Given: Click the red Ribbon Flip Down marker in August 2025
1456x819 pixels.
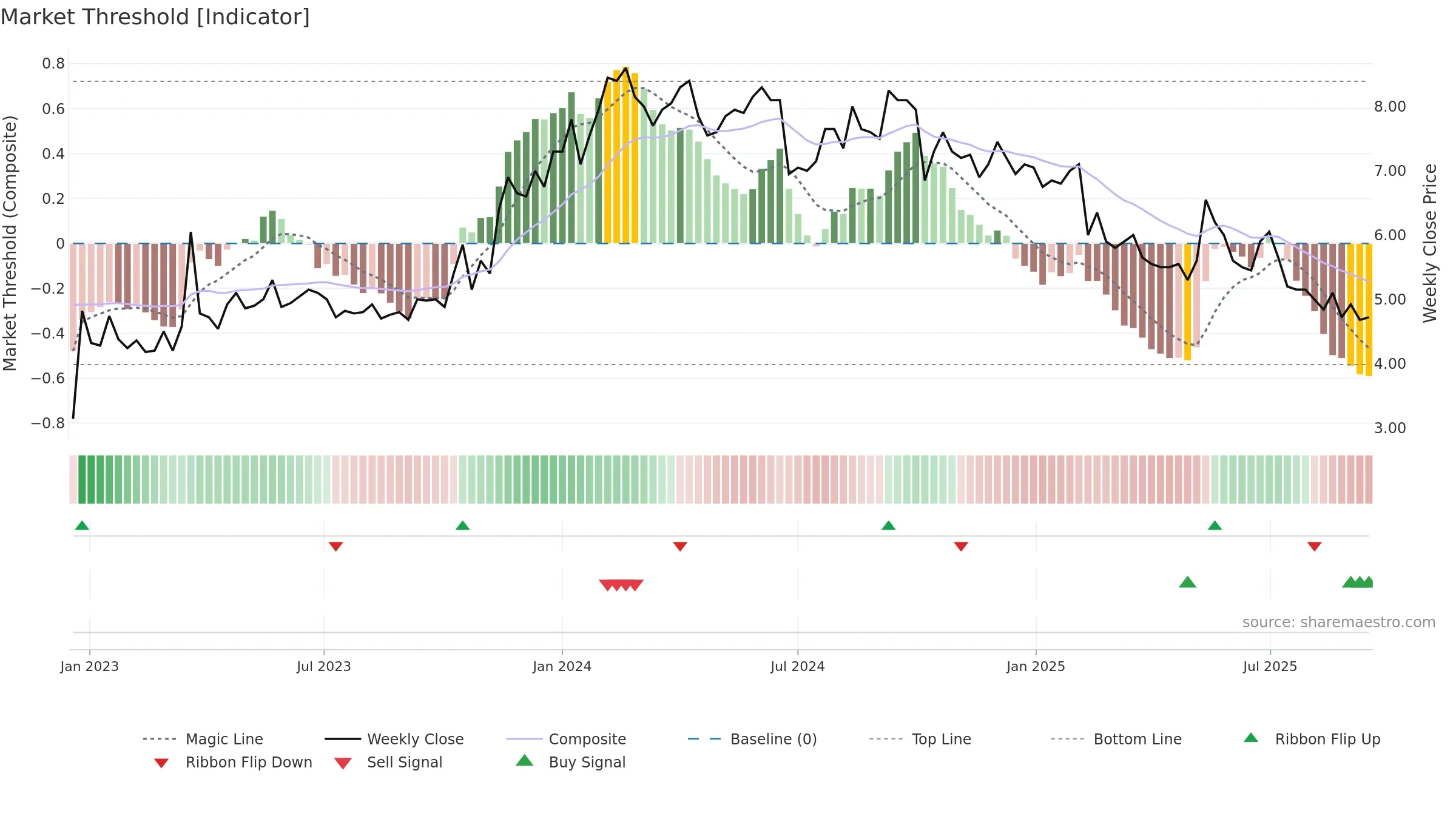Looking at the screenshot, I should (1315, 547).
